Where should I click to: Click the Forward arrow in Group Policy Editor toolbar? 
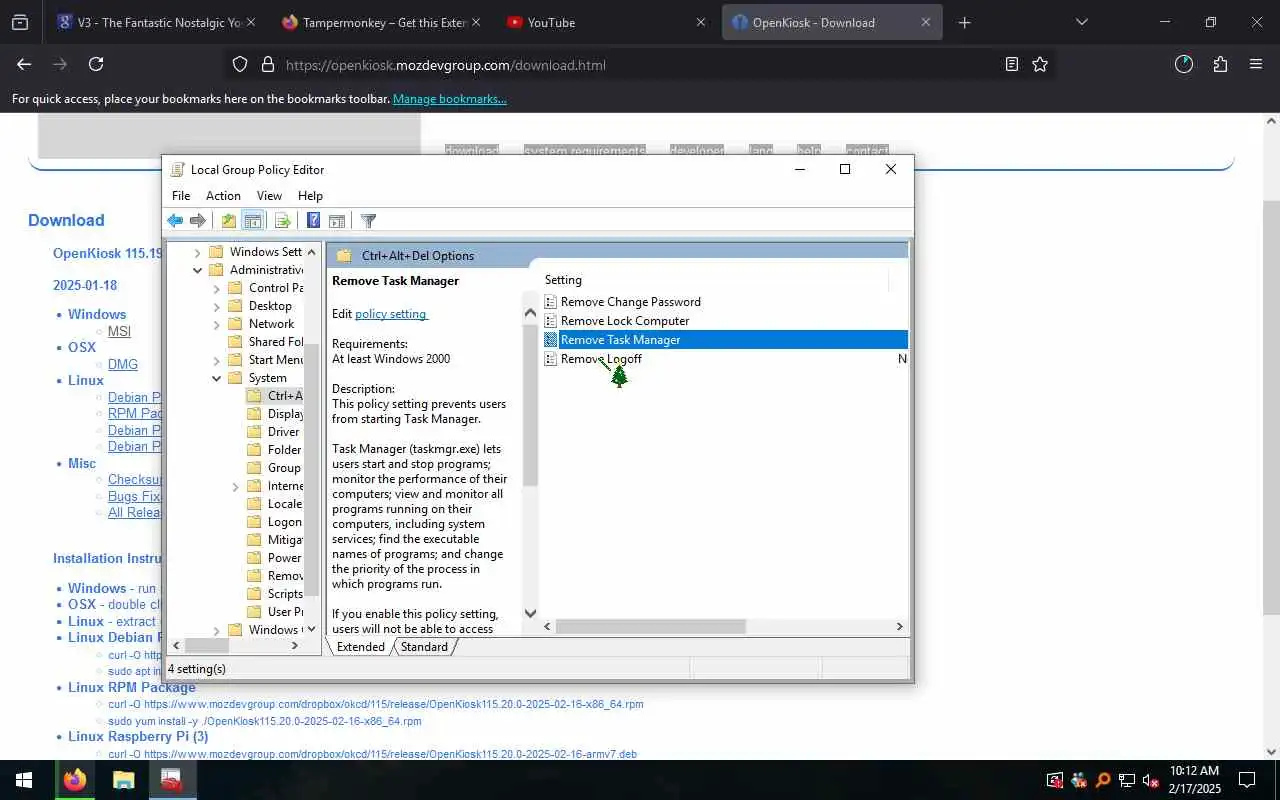[198, 221]
